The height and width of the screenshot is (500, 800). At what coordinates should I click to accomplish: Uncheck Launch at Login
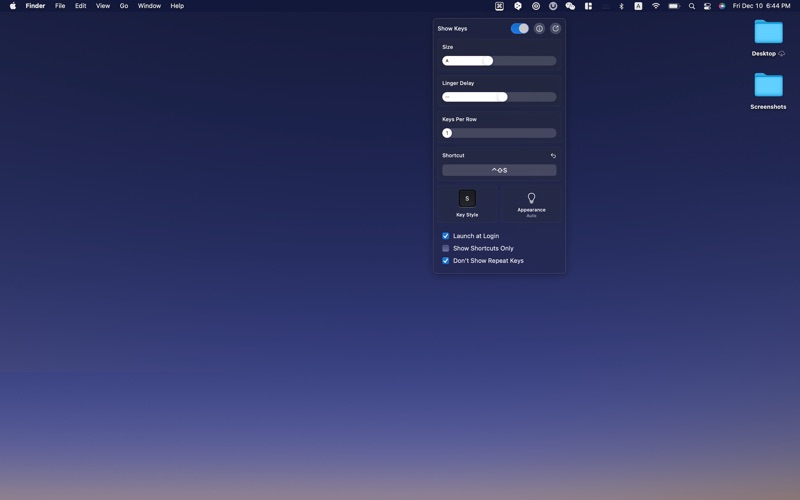click(x=446, y=236)
